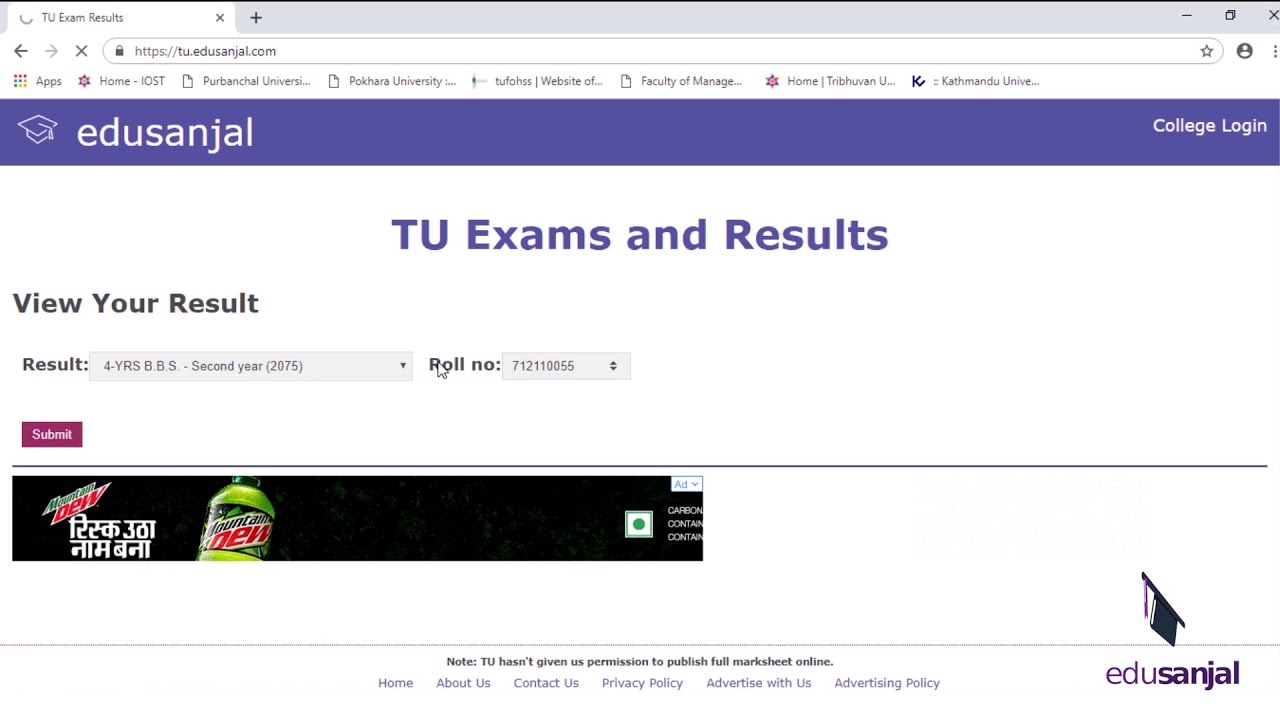This screenshot has height=720, width=1280.
Task: Open the Privacy Policy footer link
Action: 642,683
